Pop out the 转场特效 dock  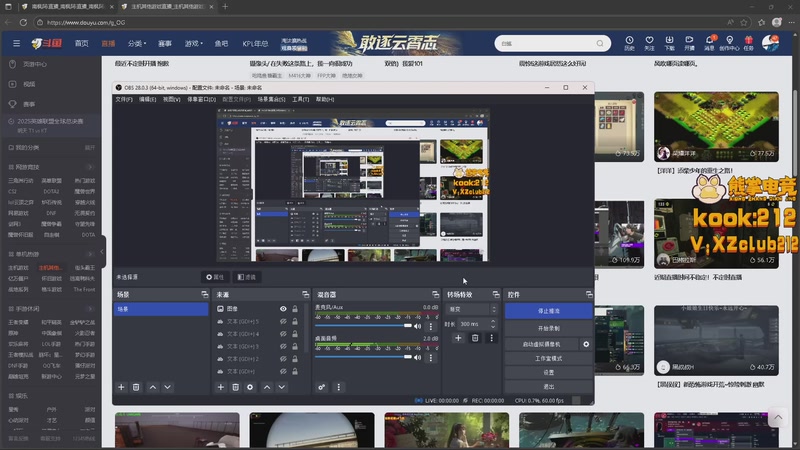495,294
